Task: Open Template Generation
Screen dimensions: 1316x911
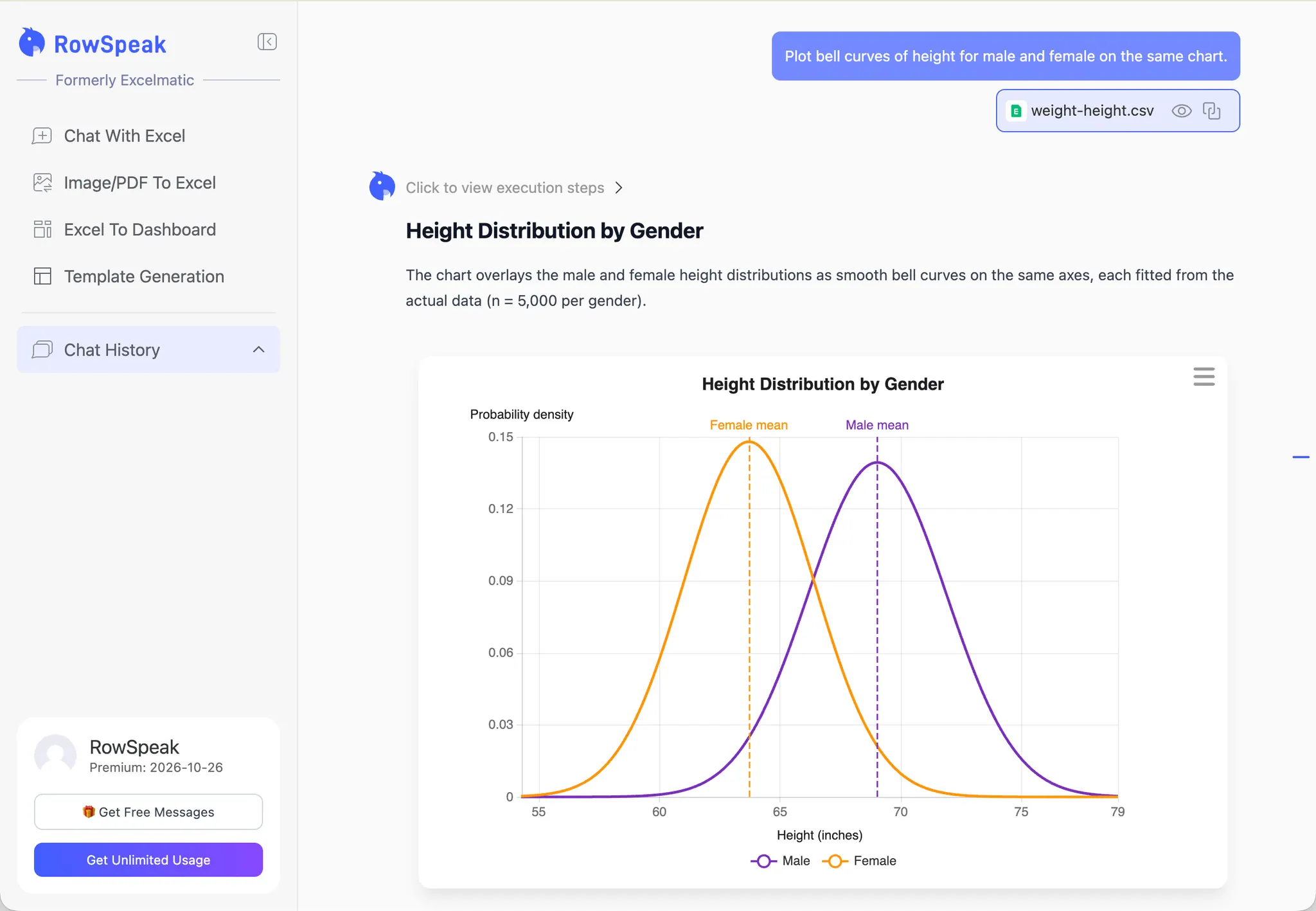Action: tap(148, 276)
